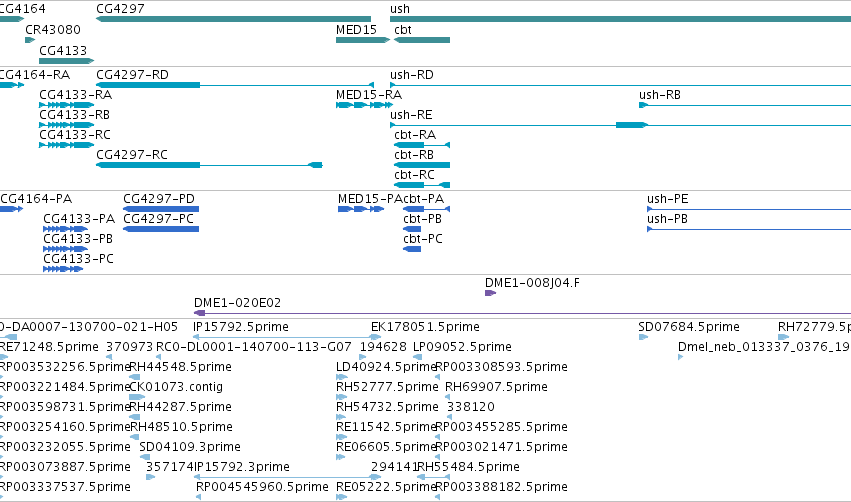Screen dimensions: 851x502
Task: Select the cbt-PB protein glyph
Action: (x=412, y=229)
